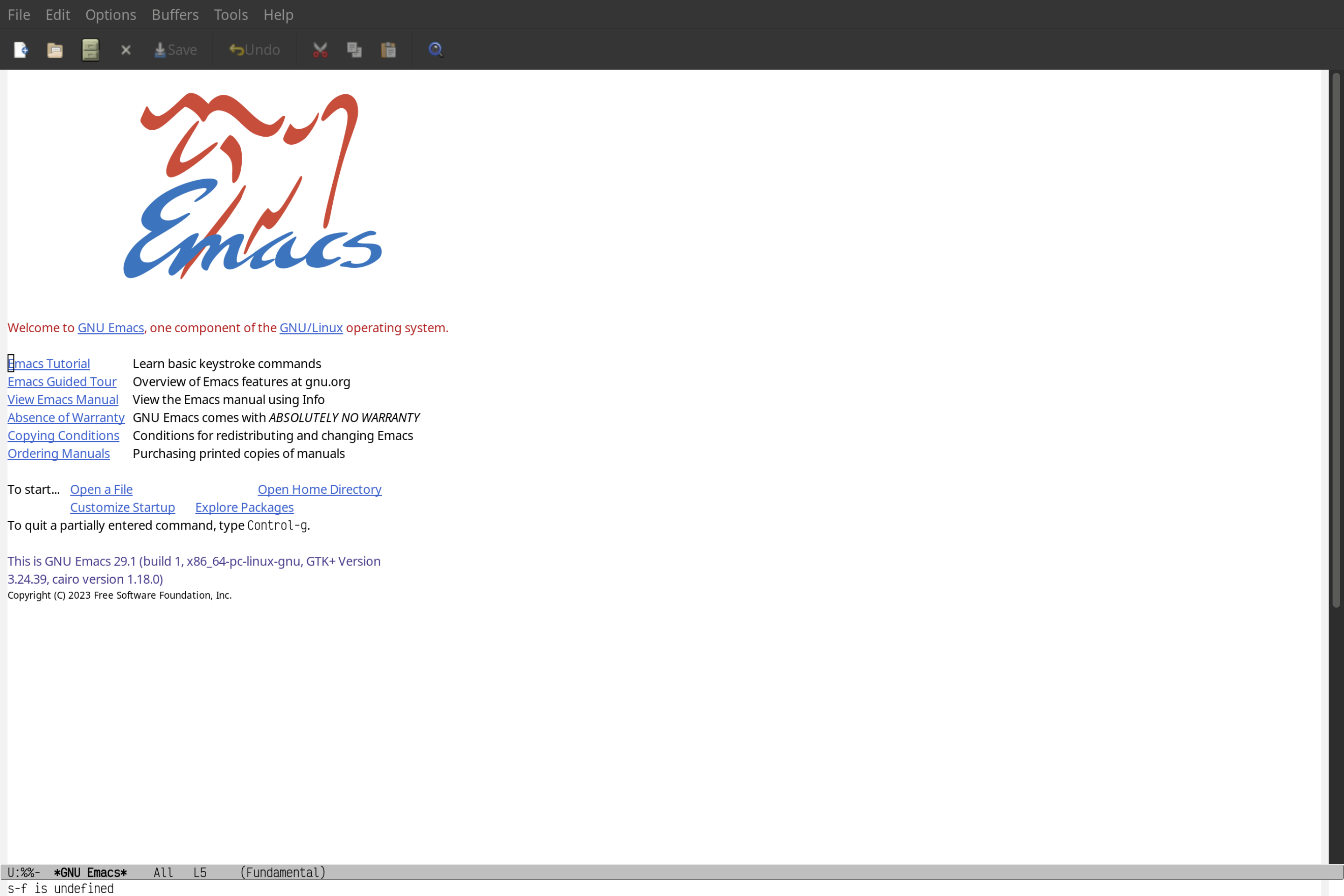Open the Tools menu
The width and height of the screenshot is (1344, 896).
point(230,14)
